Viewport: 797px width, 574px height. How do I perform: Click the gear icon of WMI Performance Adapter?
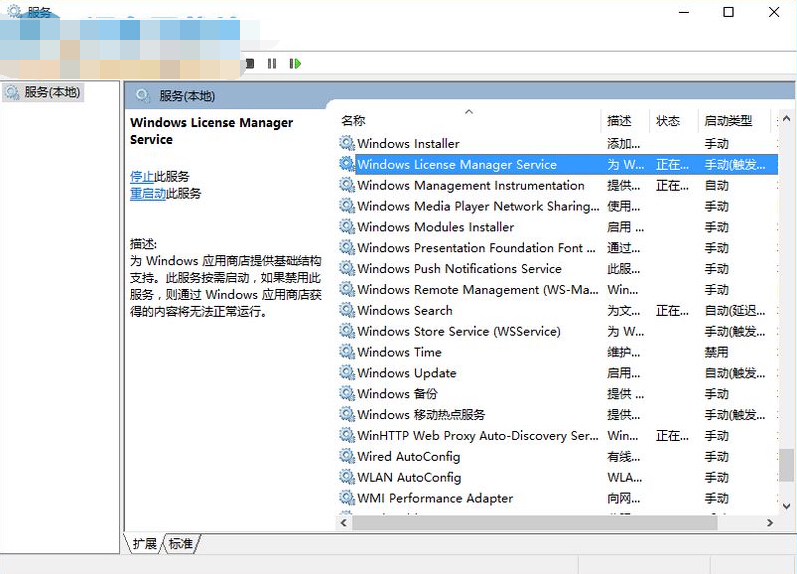pyautogui.click(x=347, y=498)
